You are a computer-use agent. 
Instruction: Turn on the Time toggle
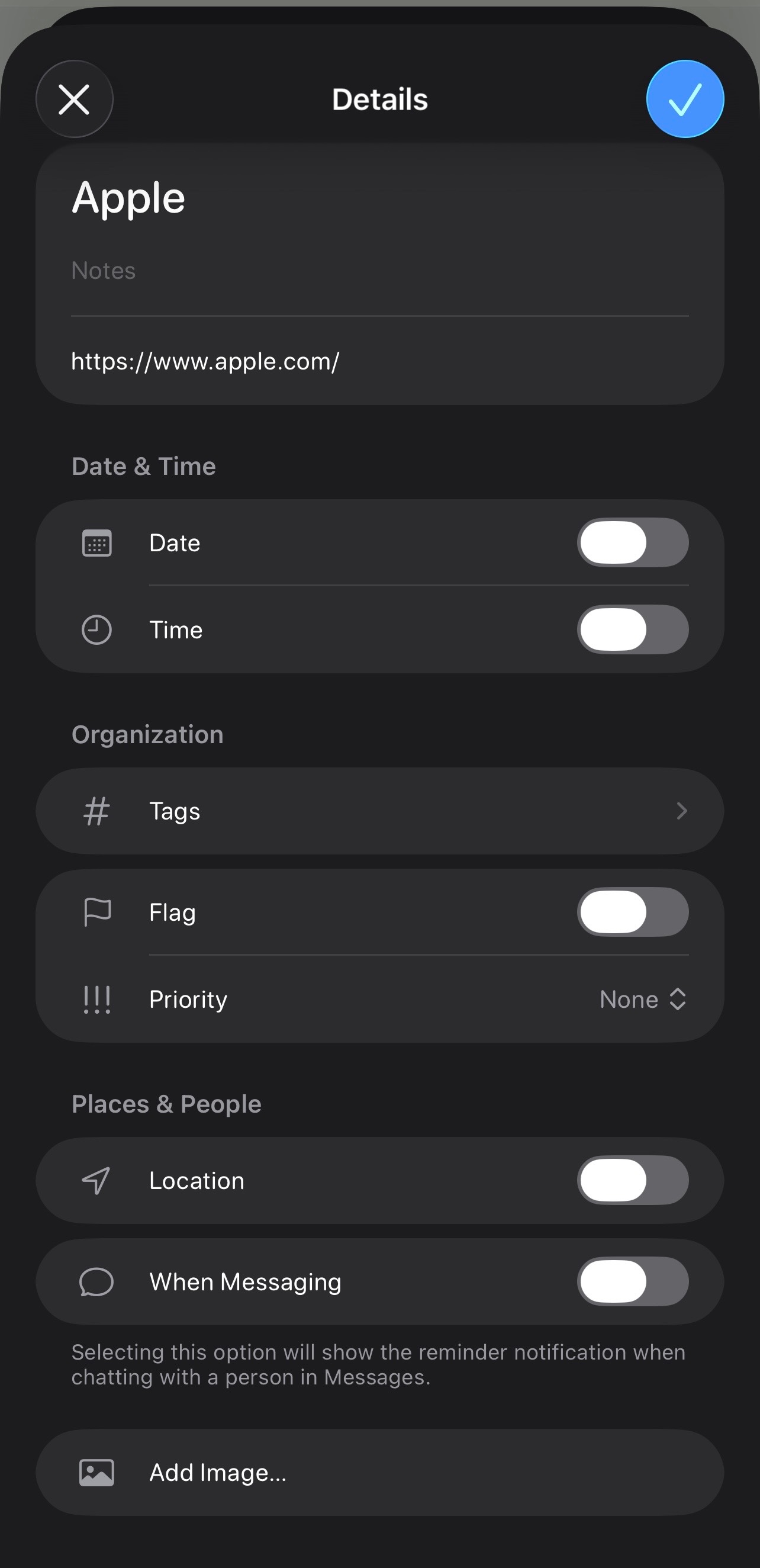632,629
